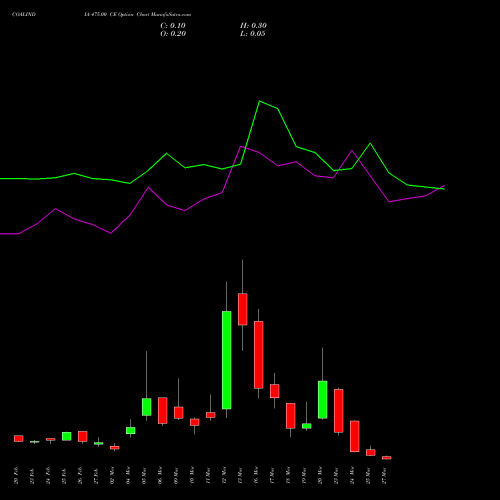Select the 20 Mar date label
This screenshot has width=500, height=500.
point(320,476)
